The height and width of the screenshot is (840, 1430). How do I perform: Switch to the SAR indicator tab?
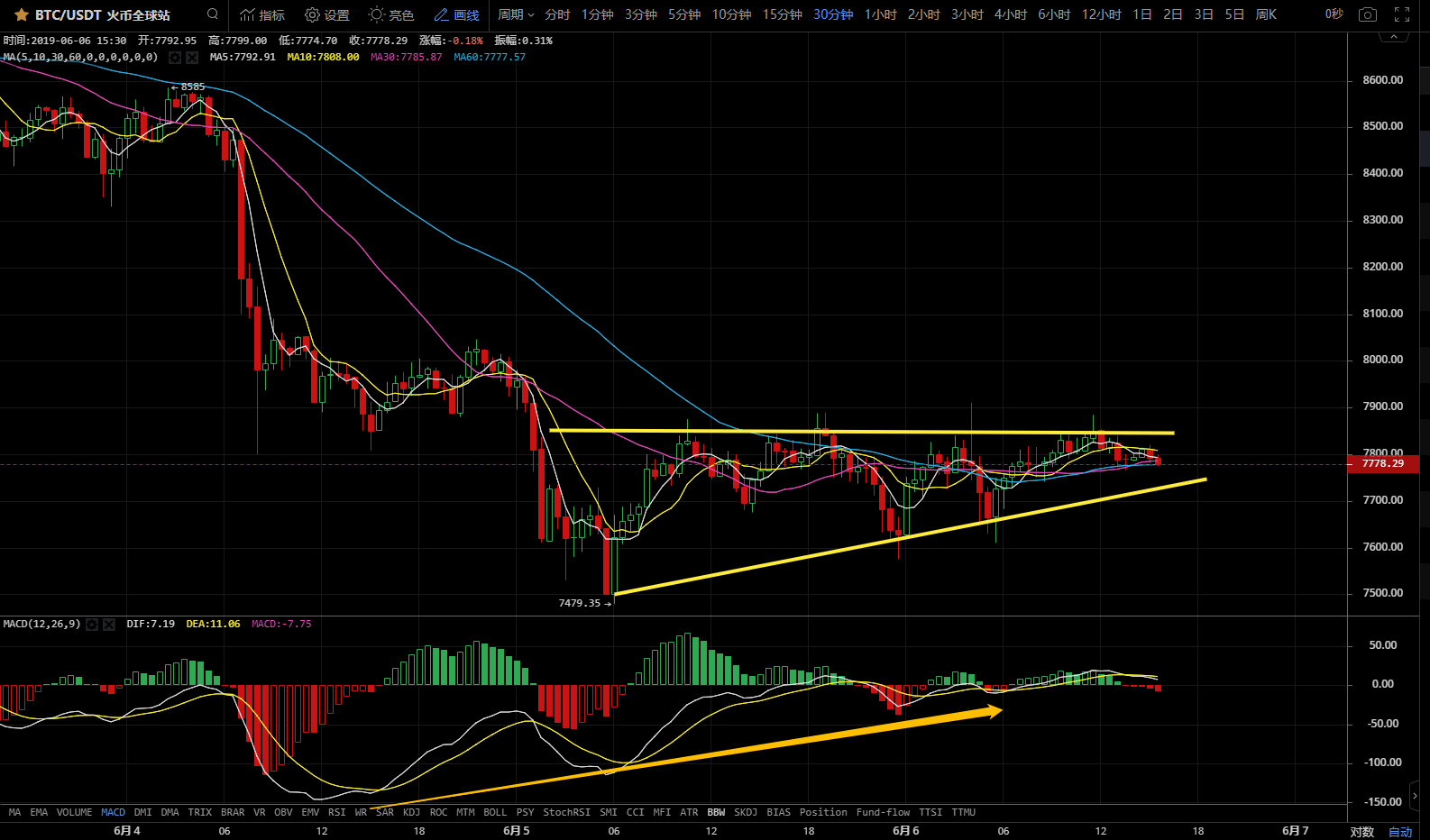(x=385, y=812)
